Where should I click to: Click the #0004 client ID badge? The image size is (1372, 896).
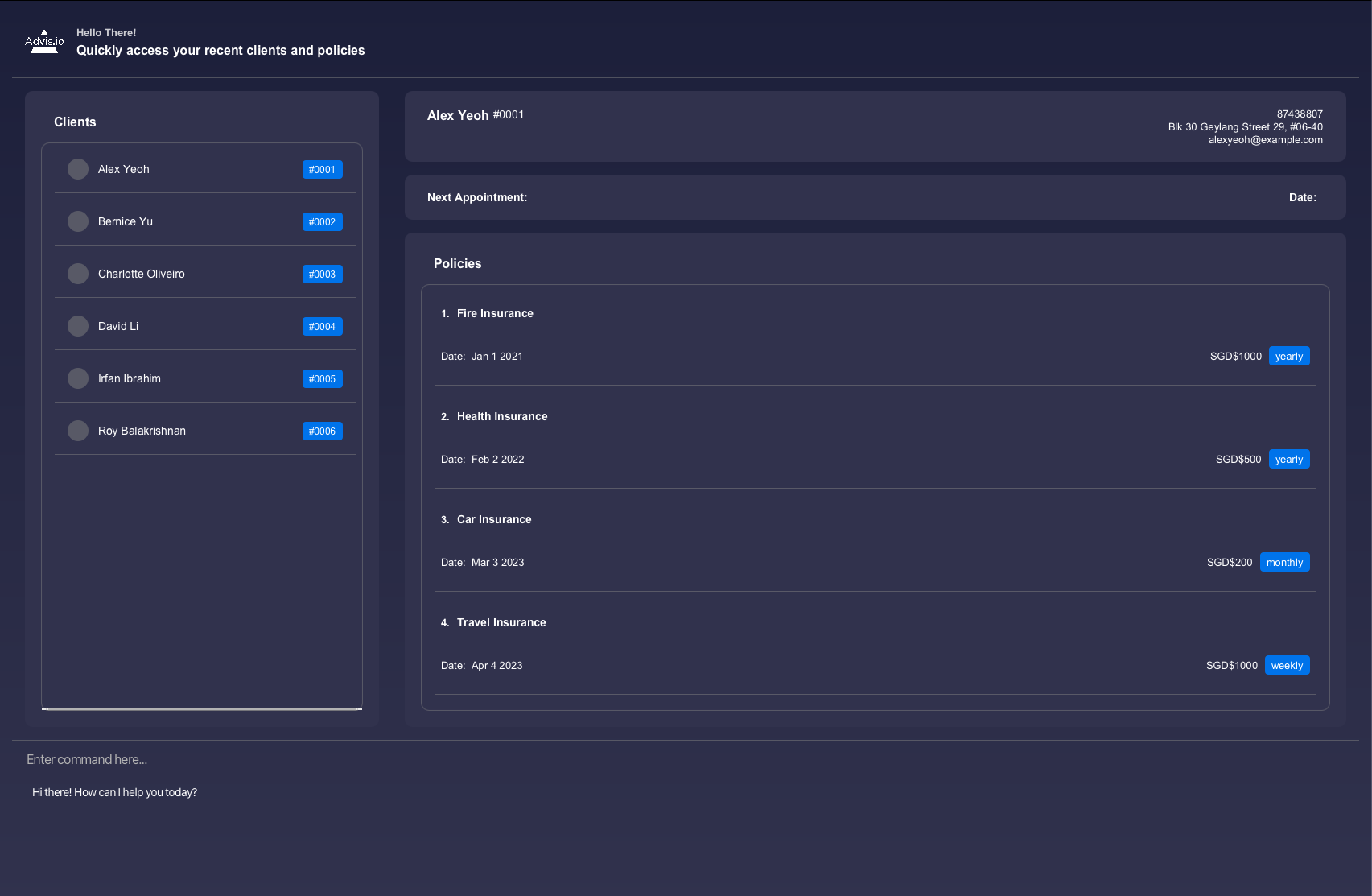coord(323,327)
